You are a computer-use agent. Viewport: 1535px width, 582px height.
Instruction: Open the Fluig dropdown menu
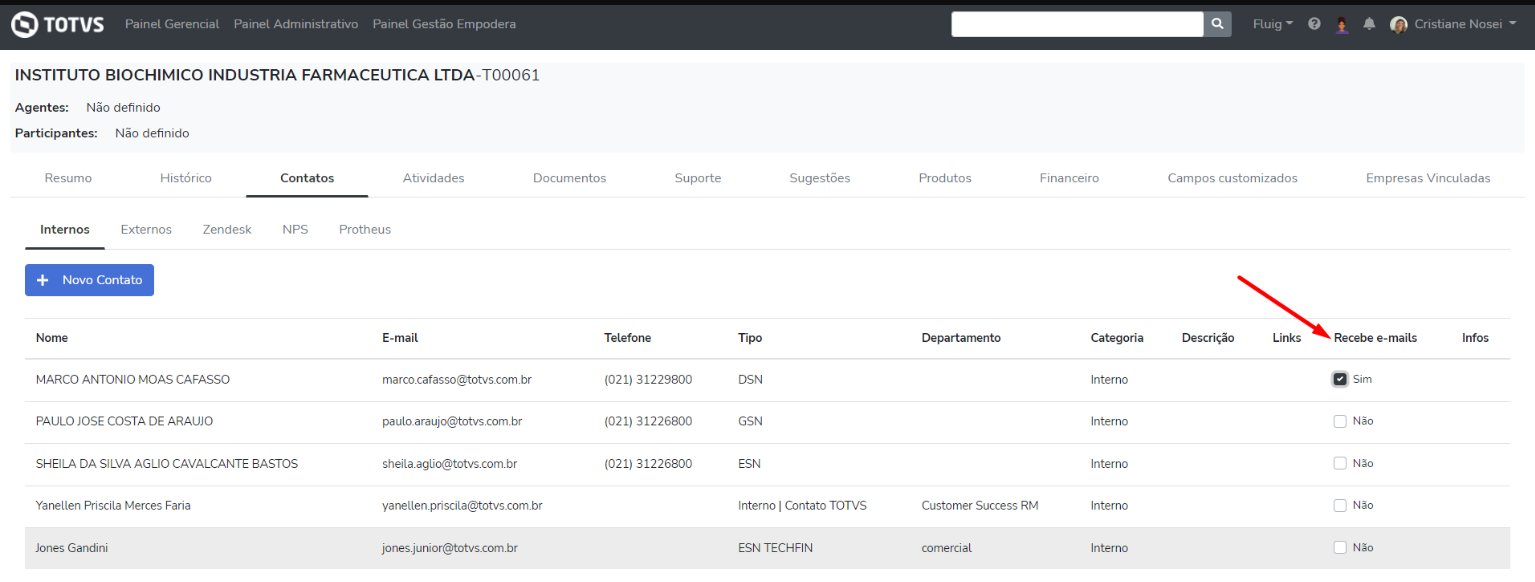point(1273,24)
